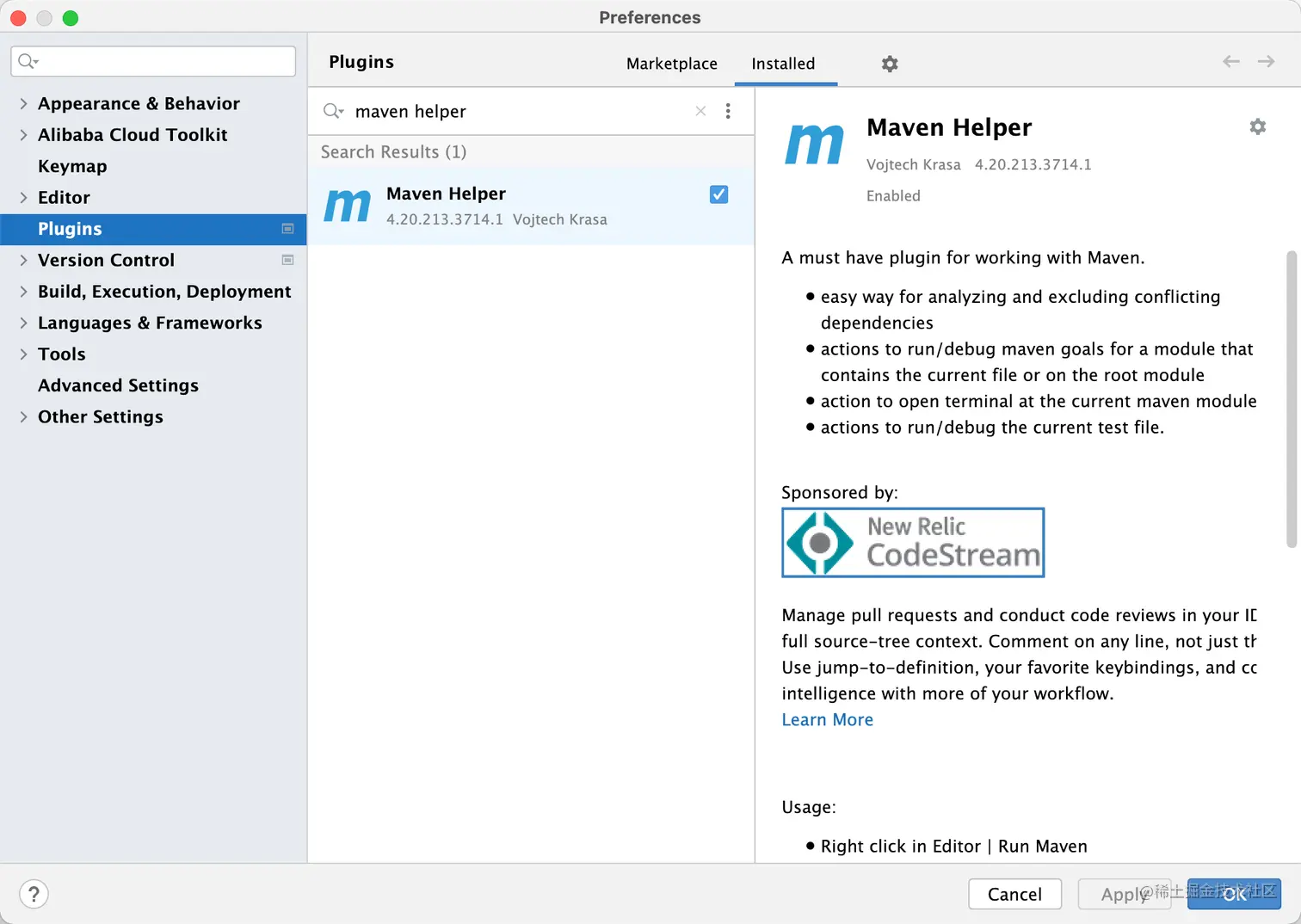
Task: Switch to the Marketplace tab
Action: coord(672,64)
